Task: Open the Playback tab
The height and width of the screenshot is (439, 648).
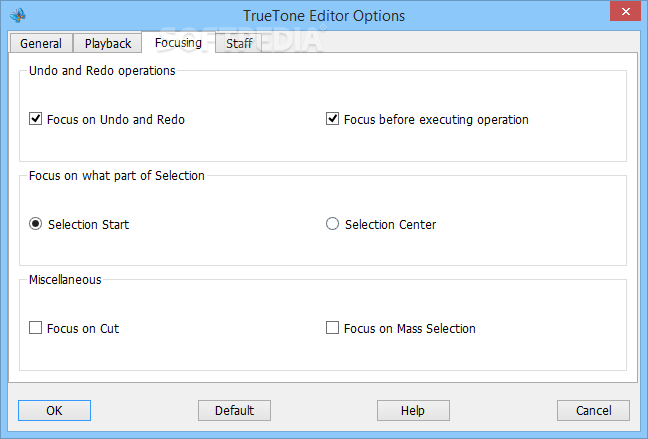Action: (108, 43)
